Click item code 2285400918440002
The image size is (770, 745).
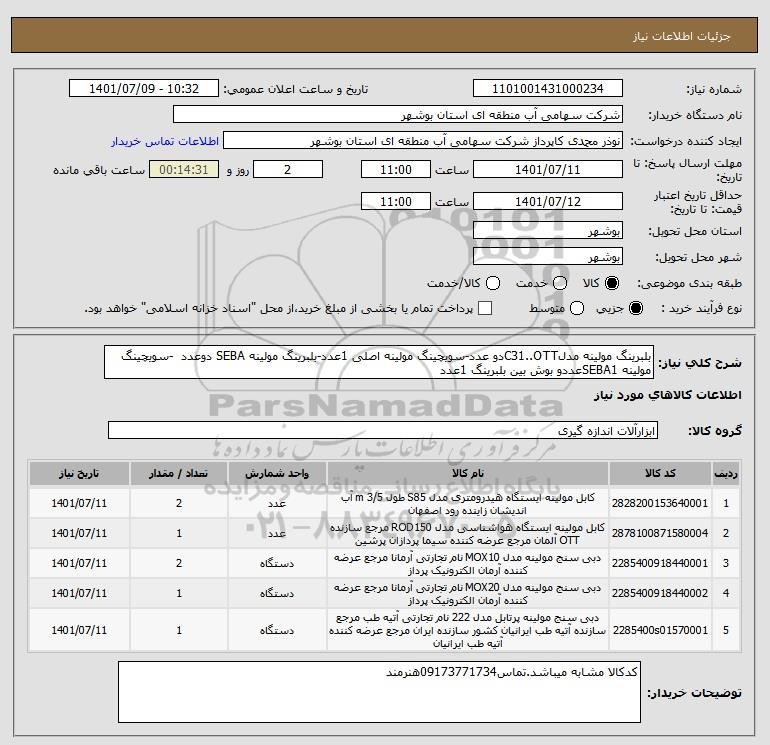(660, 593)
